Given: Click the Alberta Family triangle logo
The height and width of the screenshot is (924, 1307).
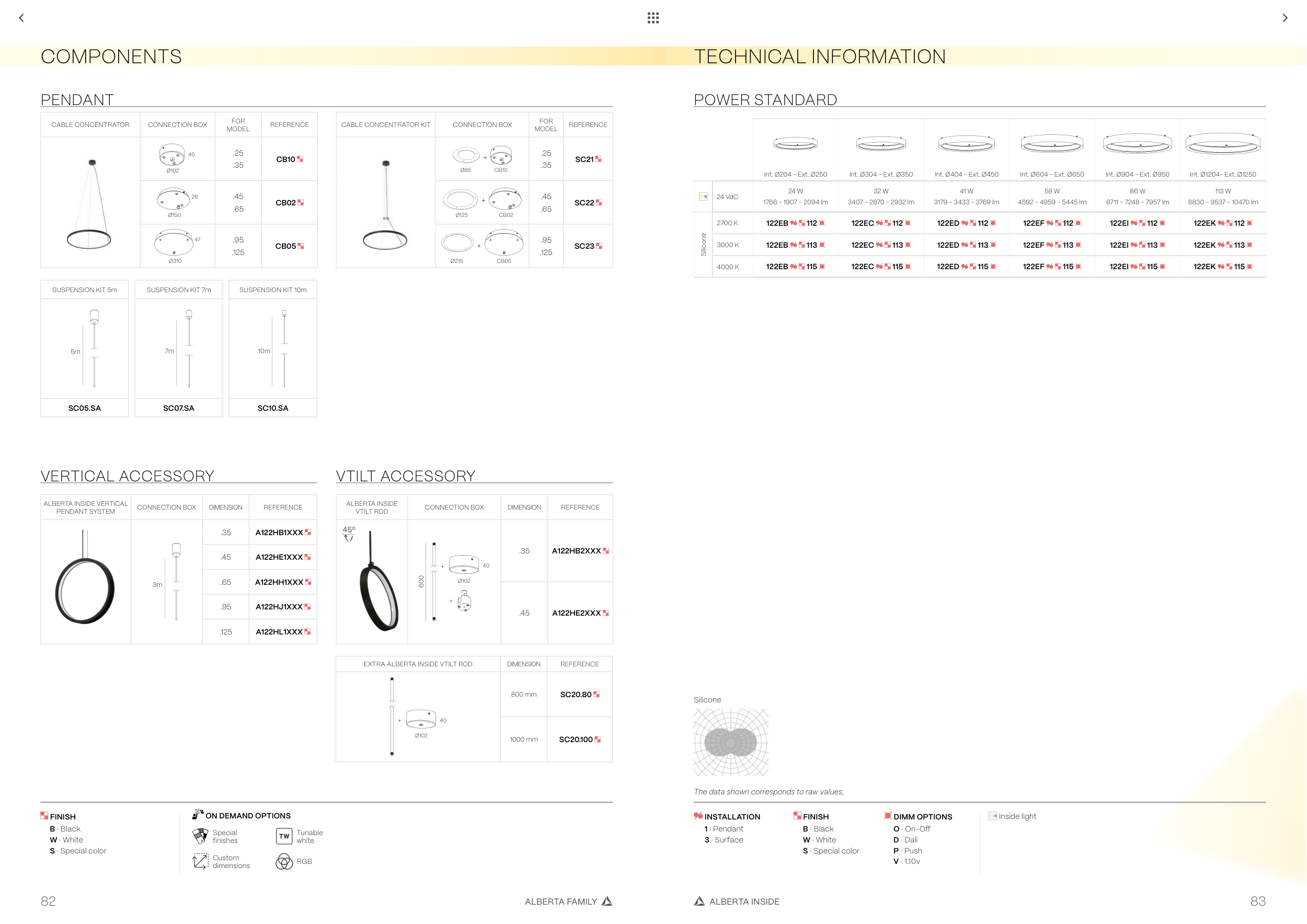Looking at the screenshot, I should click(607, 901).
